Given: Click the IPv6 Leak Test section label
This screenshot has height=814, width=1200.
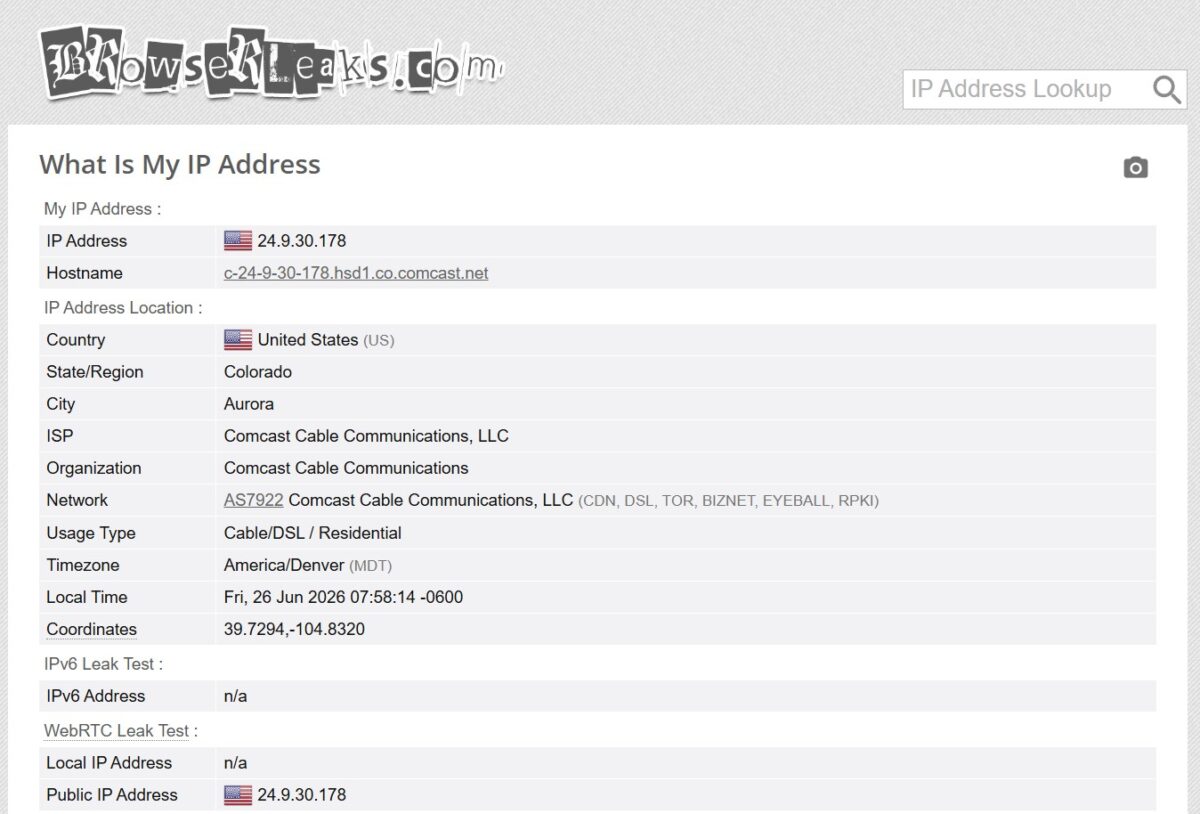Looking at the screenshot, I should [x=103, y=664].
